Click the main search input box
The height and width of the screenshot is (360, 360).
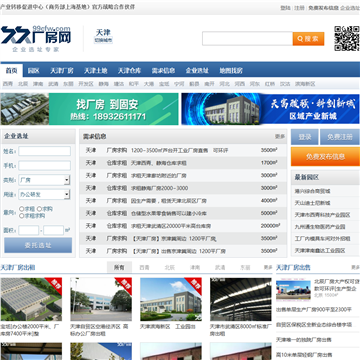click(x=247, y=39)
